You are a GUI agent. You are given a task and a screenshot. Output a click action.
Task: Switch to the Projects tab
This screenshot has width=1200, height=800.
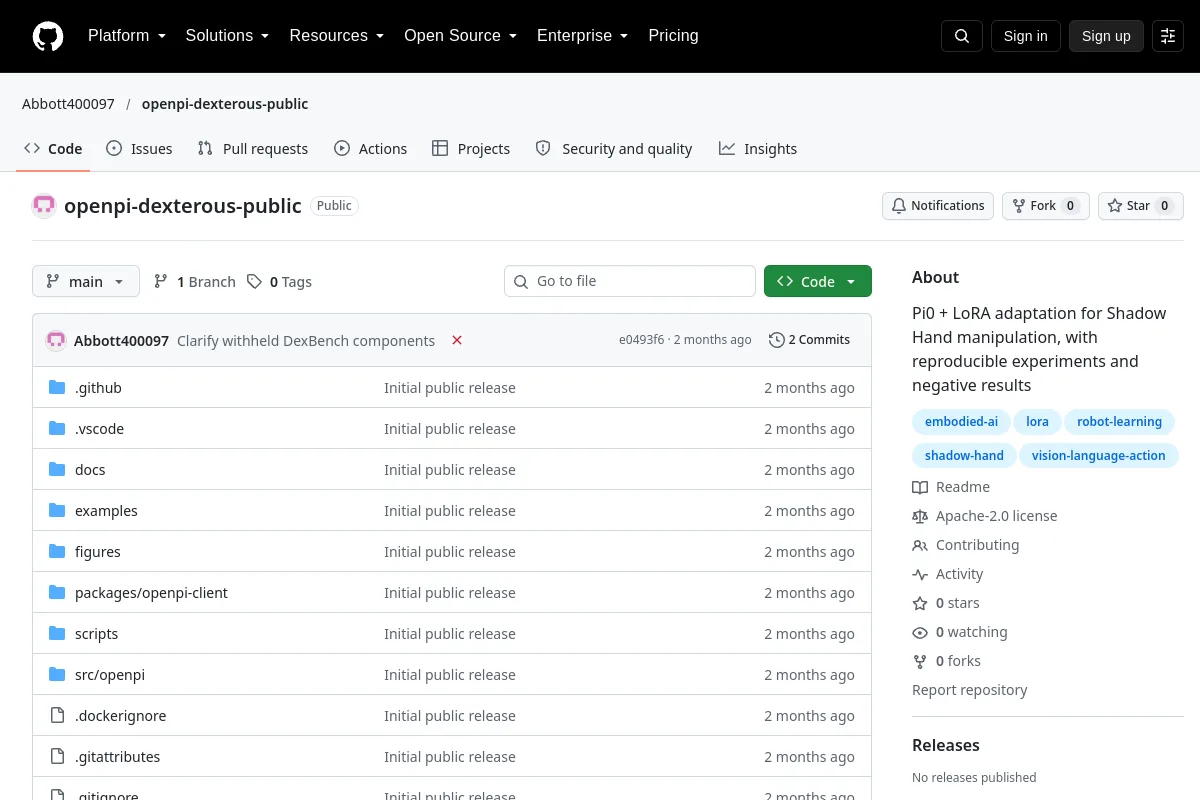point(471,149)
